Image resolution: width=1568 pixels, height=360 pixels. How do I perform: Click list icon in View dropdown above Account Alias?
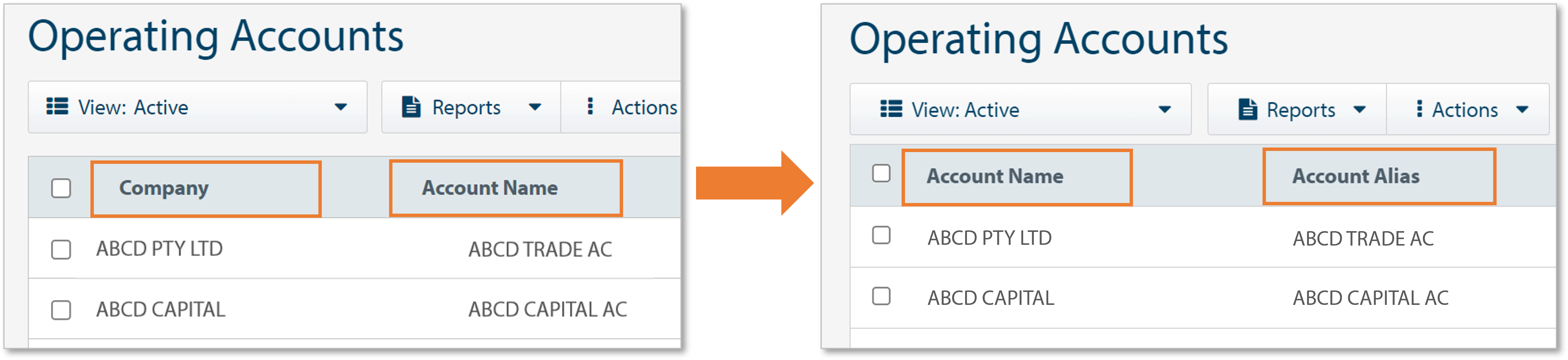[x=891, y=109]
